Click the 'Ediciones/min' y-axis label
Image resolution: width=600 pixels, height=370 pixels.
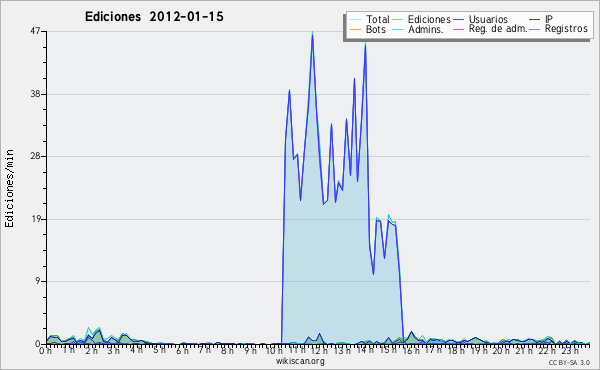point(9,188)
